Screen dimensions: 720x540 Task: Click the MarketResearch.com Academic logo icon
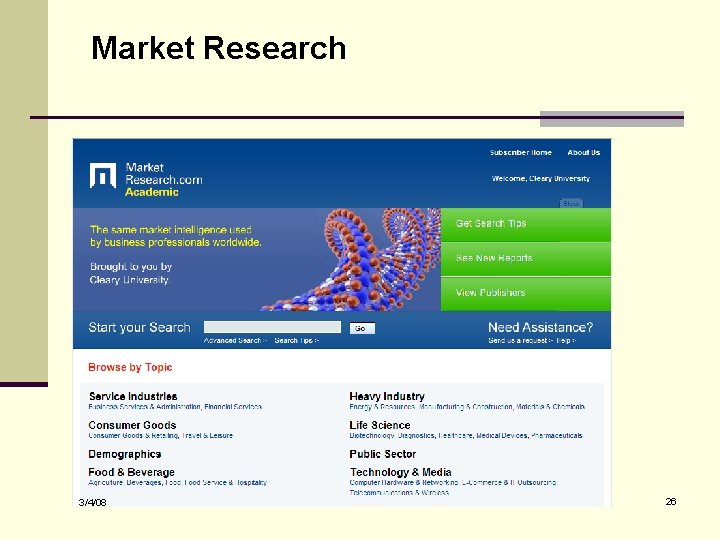coord(103,175)
